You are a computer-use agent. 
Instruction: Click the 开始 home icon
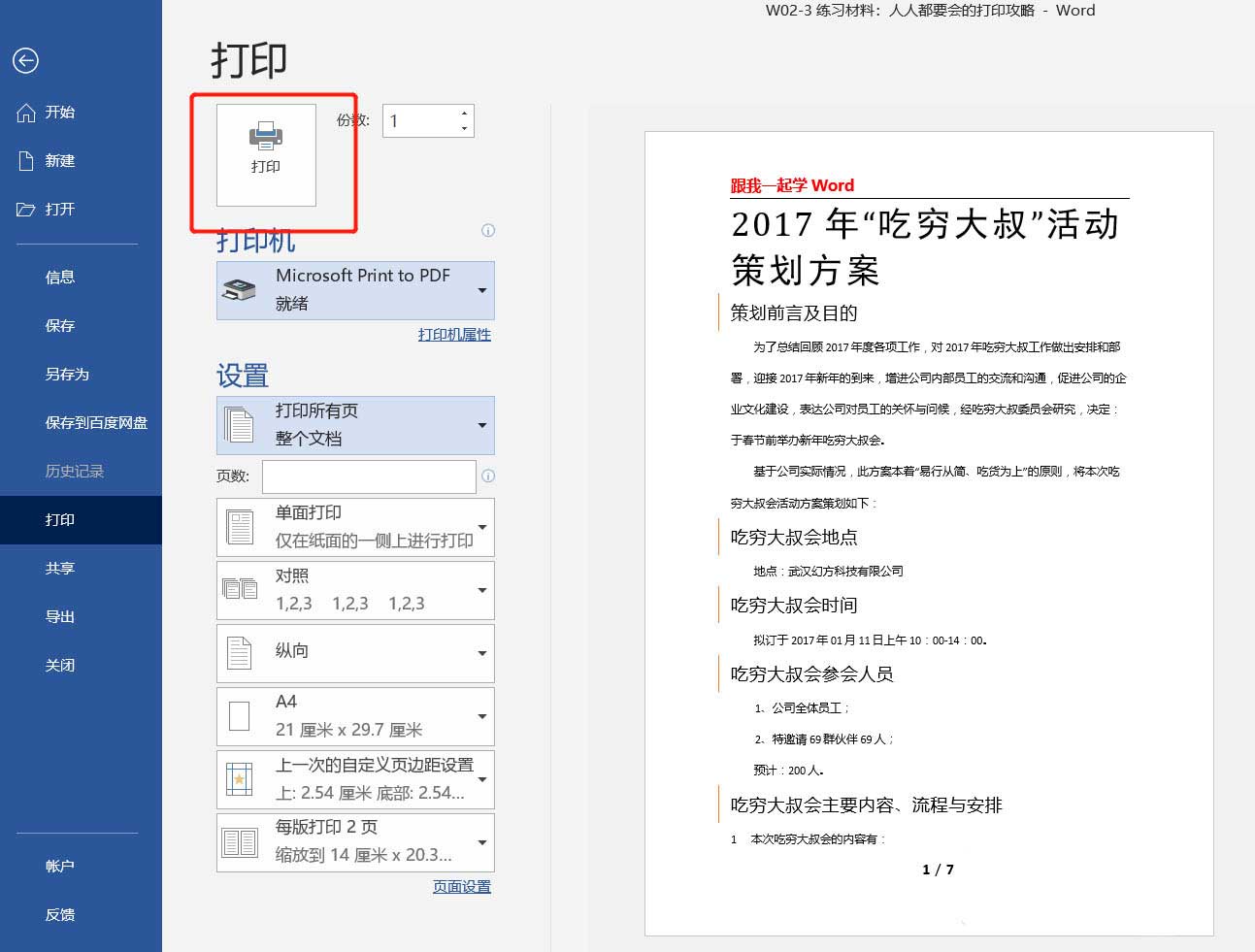click(x=26, y=113)
